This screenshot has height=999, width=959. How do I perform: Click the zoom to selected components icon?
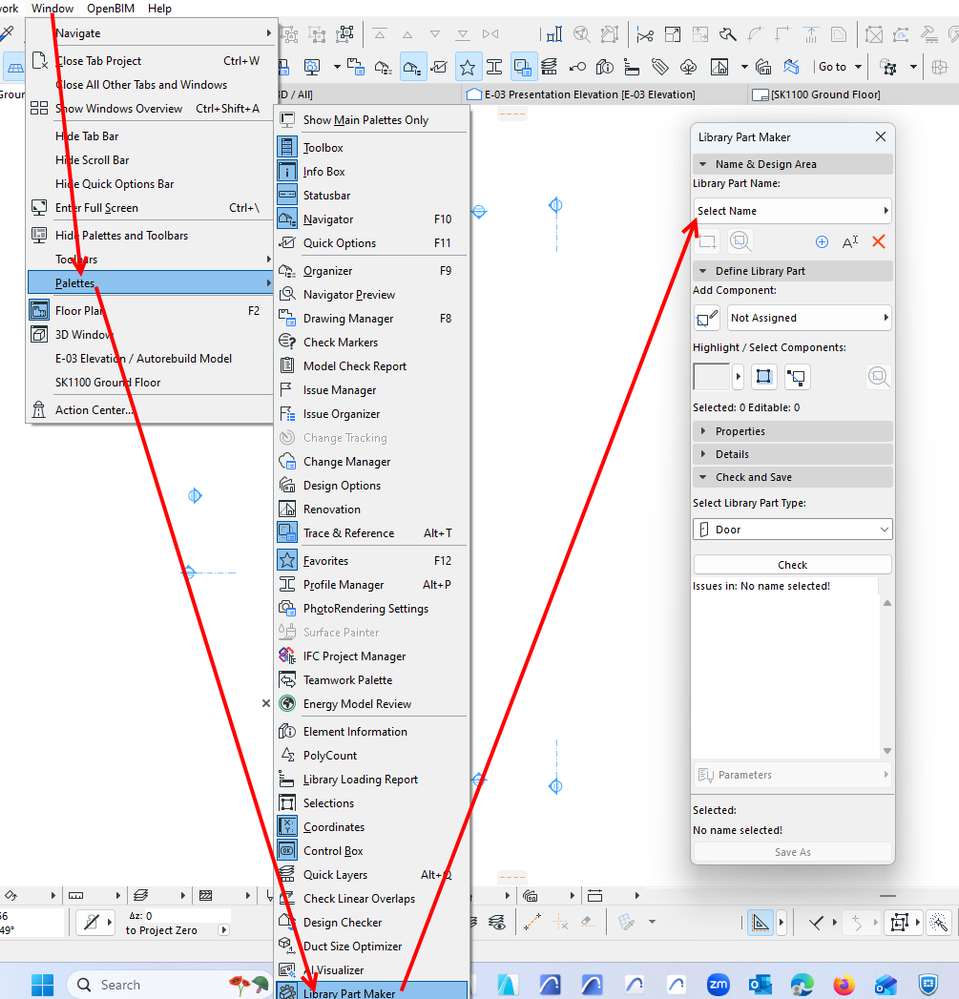[x=879, y=377]
